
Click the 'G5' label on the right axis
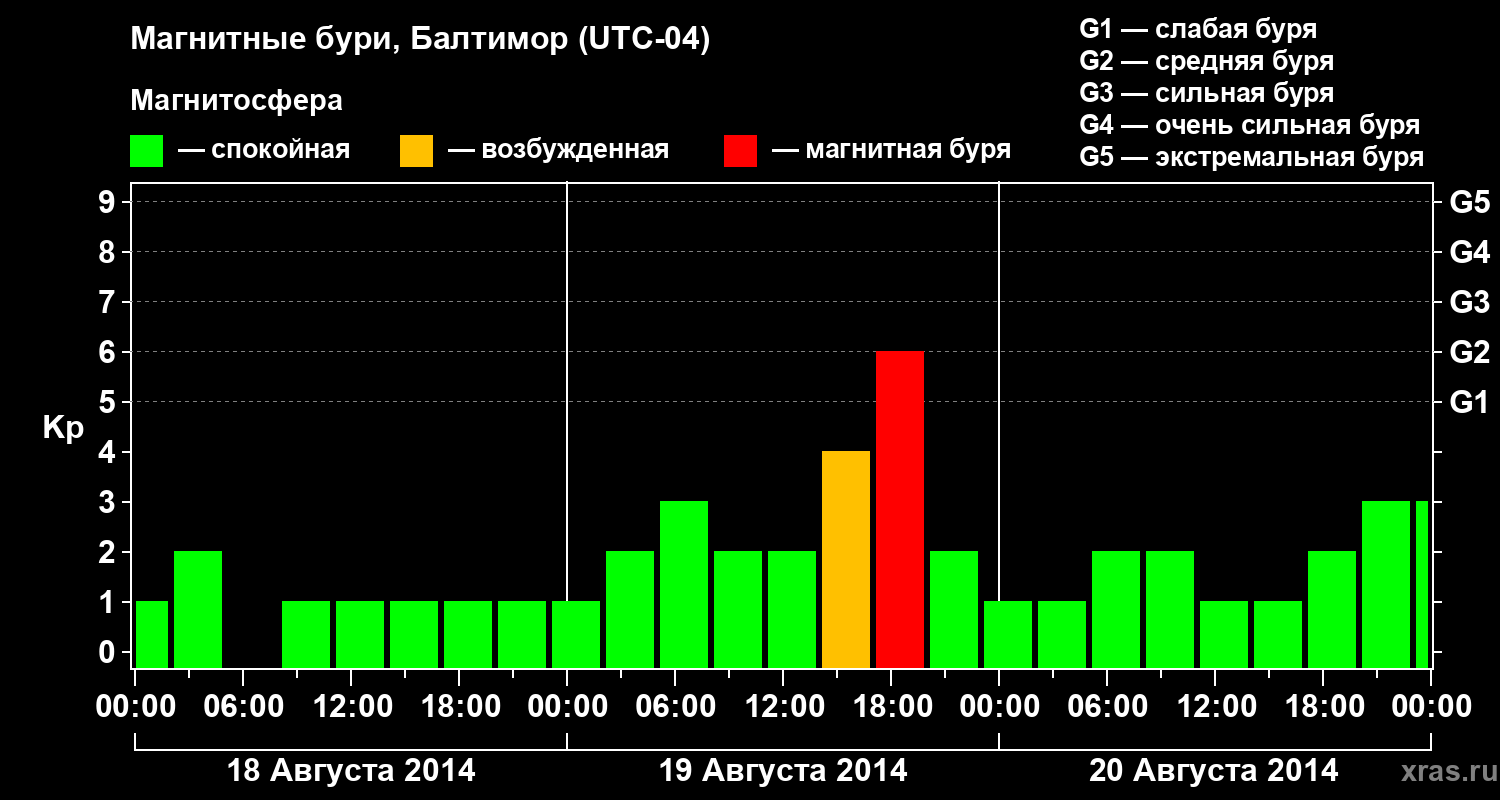point(1470,202)
